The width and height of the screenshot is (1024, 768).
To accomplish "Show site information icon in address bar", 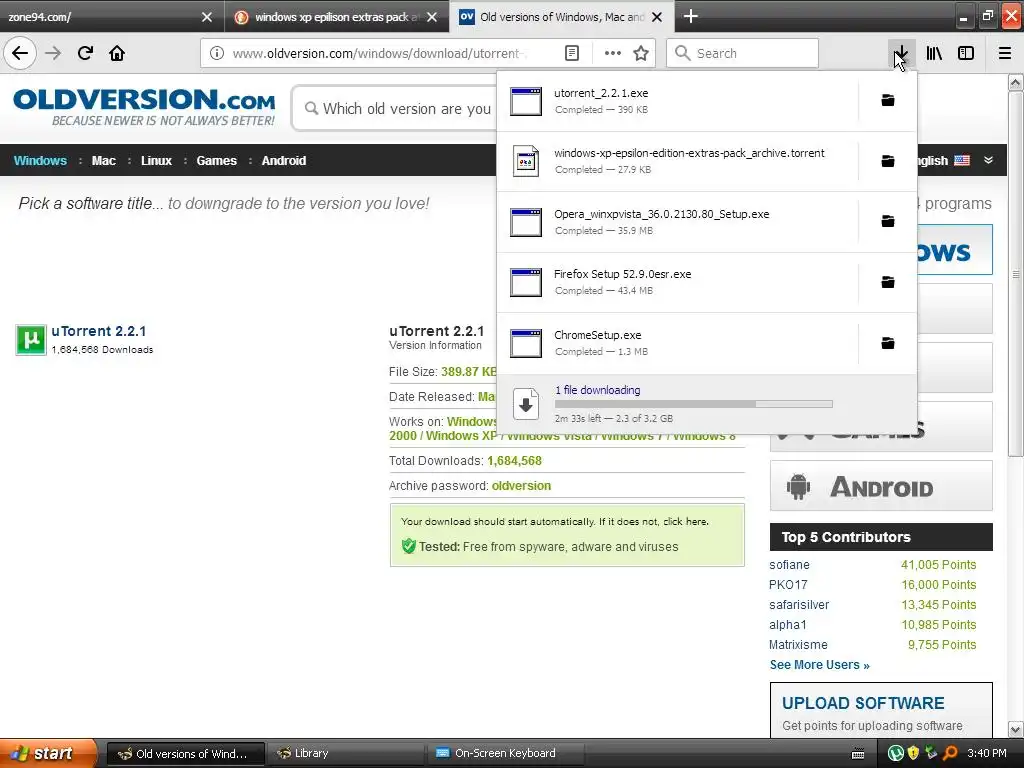I will [217, 53].
